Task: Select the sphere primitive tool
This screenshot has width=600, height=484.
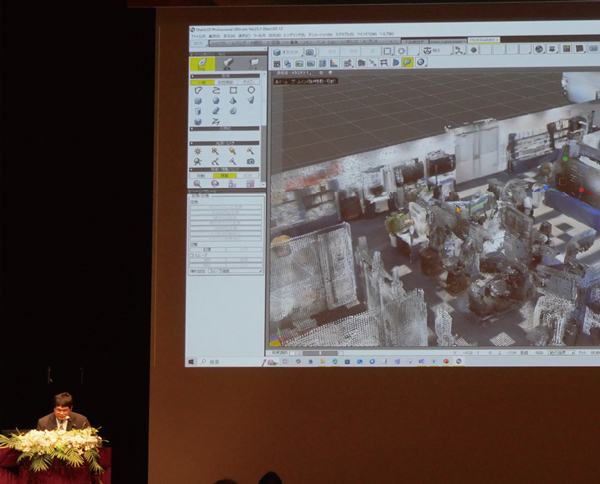Action: tap(215, 101)
